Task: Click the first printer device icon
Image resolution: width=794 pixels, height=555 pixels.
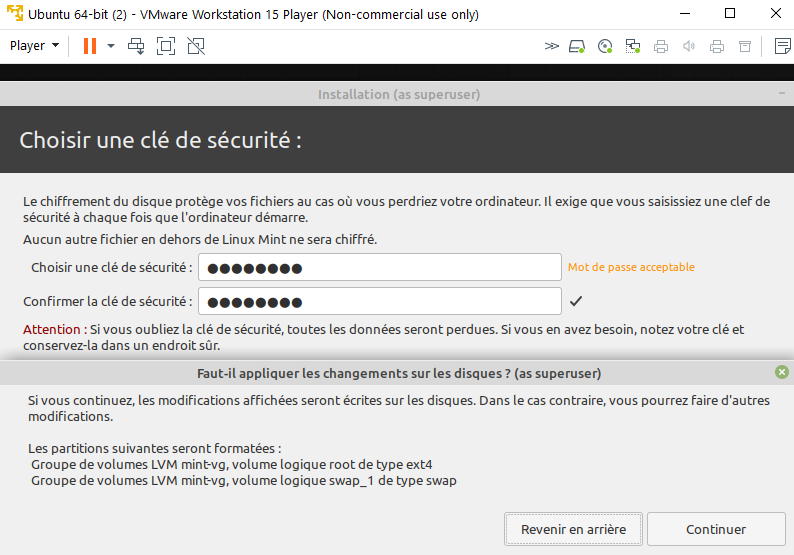Action: tap(661, 47)
